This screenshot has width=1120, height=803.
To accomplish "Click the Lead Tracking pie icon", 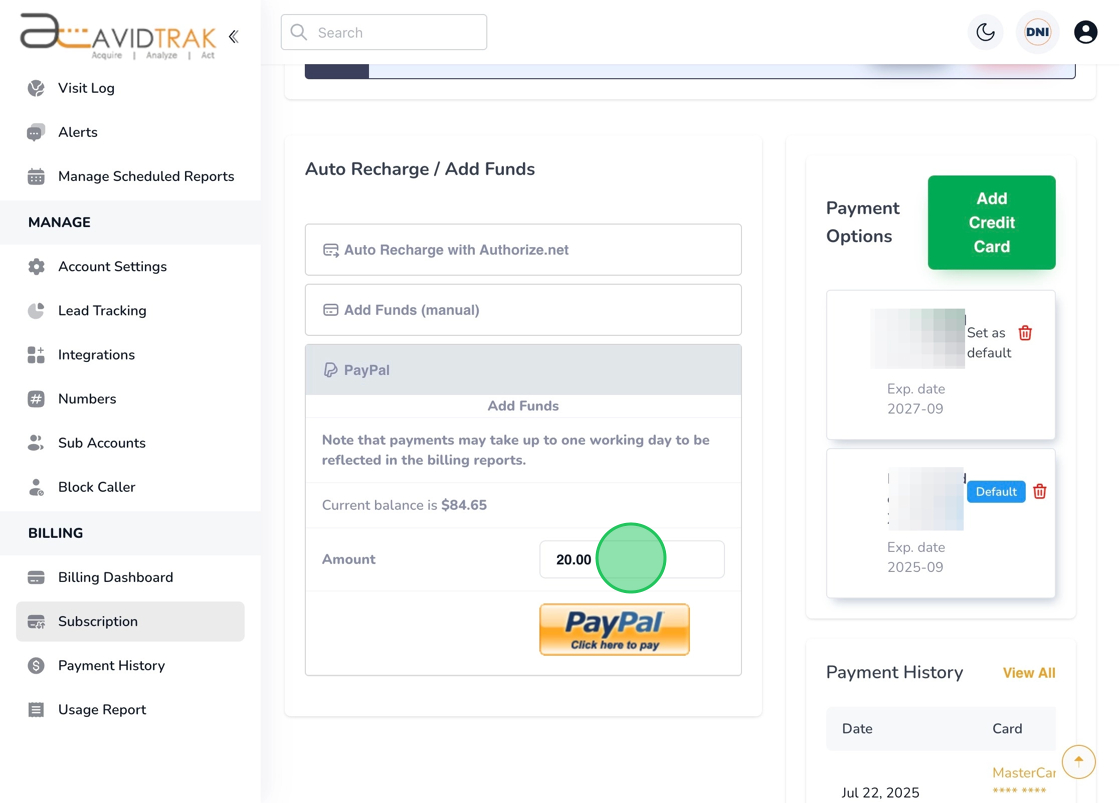I will (36, 311).
